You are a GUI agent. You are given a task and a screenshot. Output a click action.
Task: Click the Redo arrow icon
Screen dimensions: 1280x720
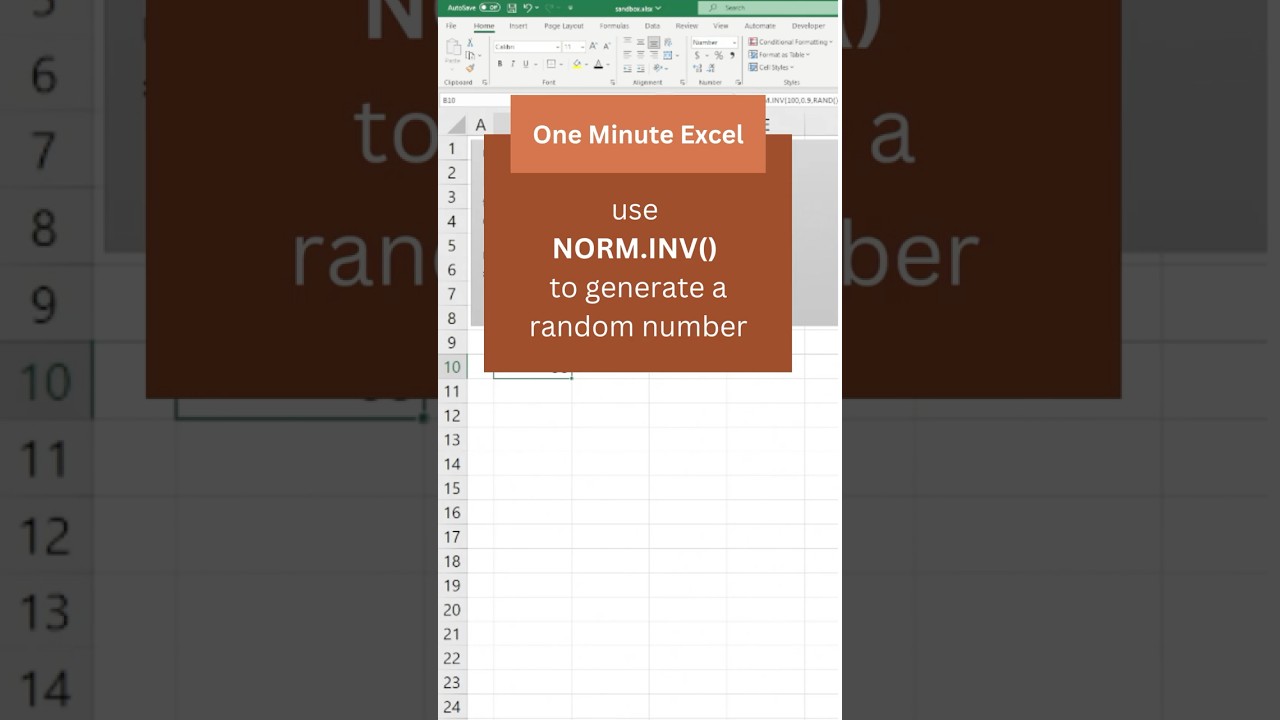[550, 8]
